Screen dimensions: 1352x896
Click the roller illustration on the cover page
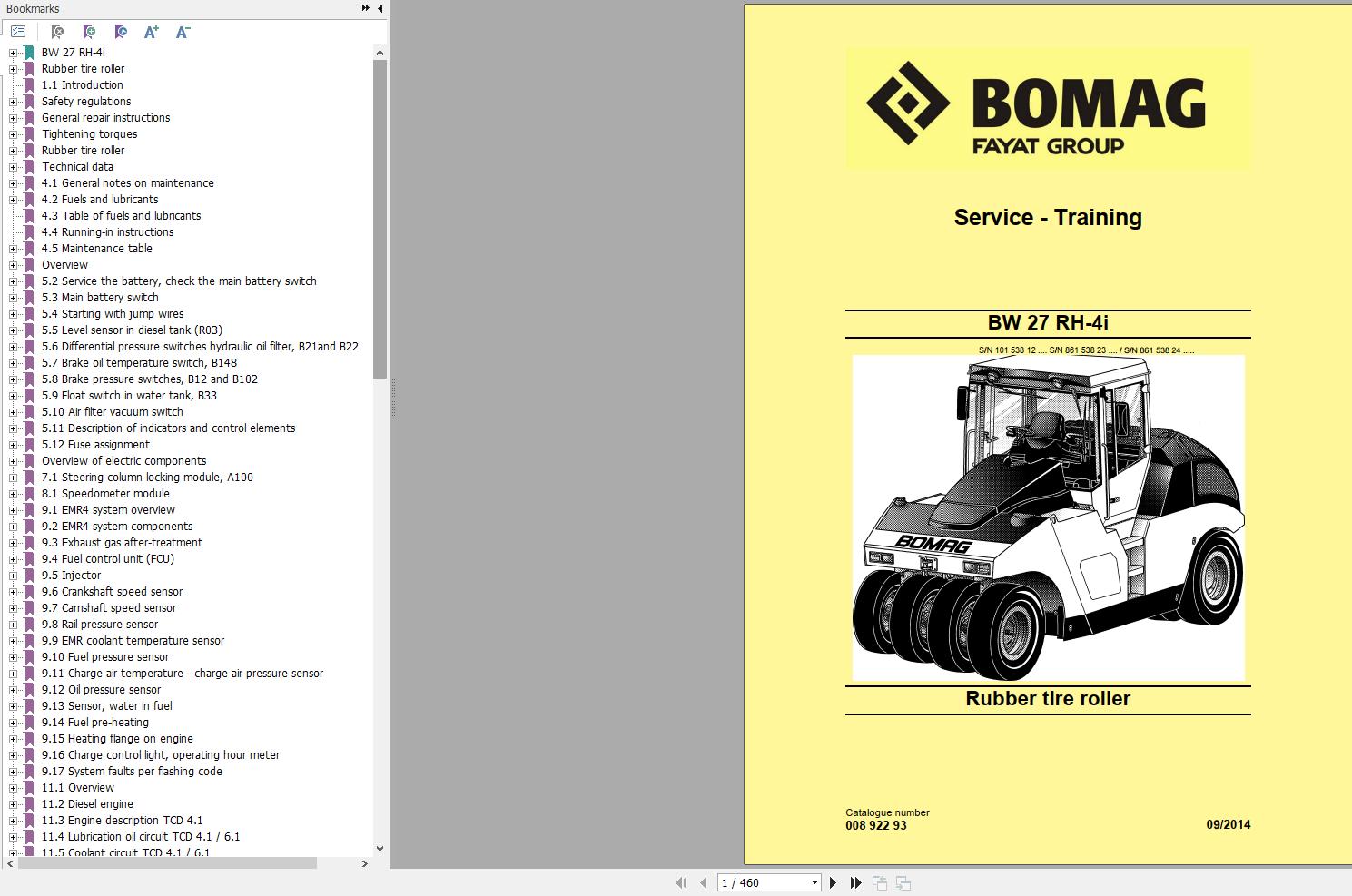[1048, 517]
